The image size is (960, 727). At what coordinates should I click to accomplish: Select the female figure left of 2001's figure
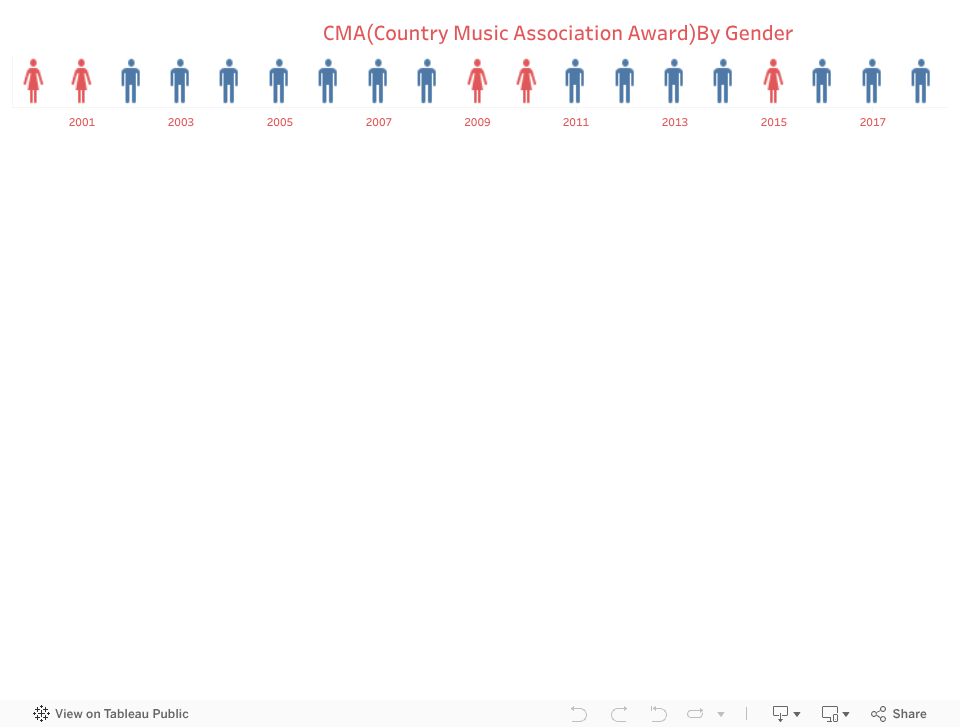(x=34, y=81)
